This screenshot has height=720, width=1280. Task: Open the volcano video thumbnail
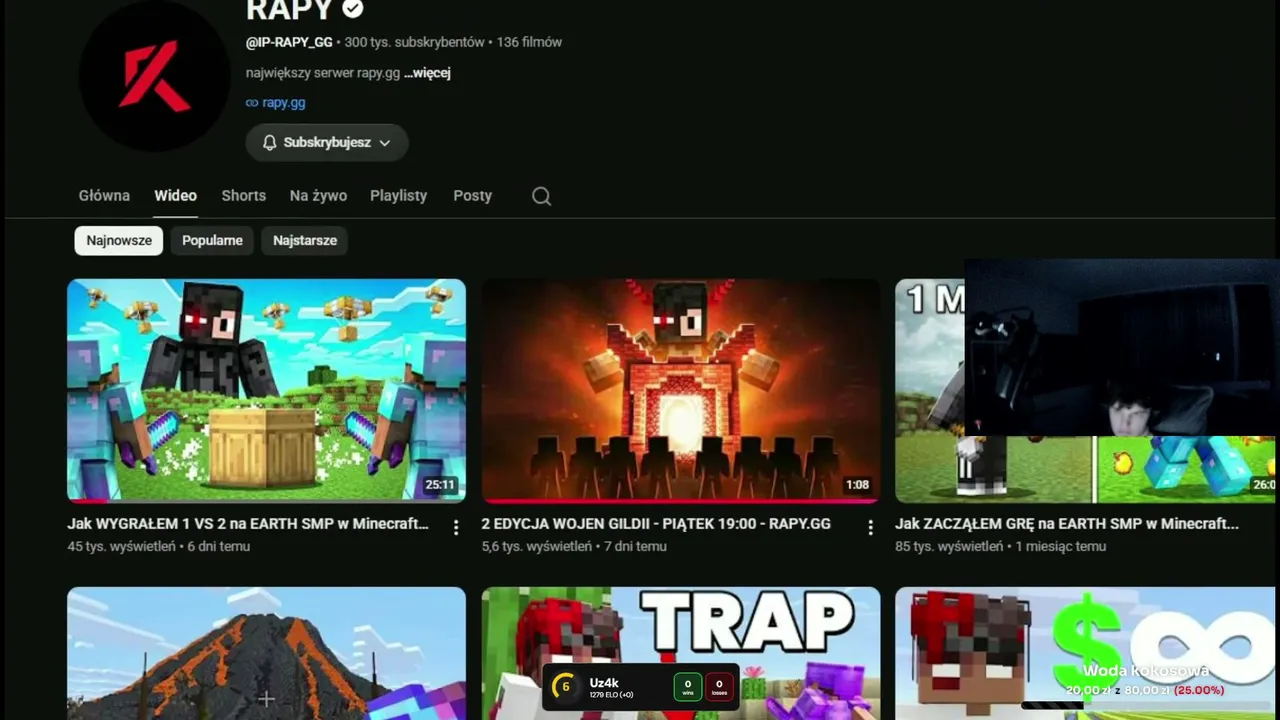266,653
